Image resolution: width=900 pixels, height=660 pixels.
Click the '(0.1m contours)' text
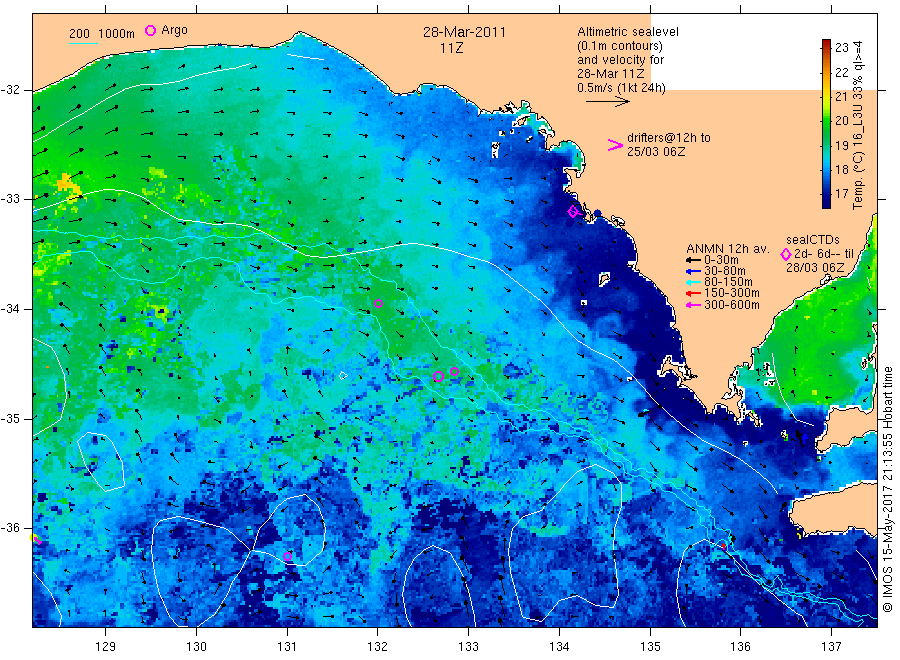coord(620,46)
